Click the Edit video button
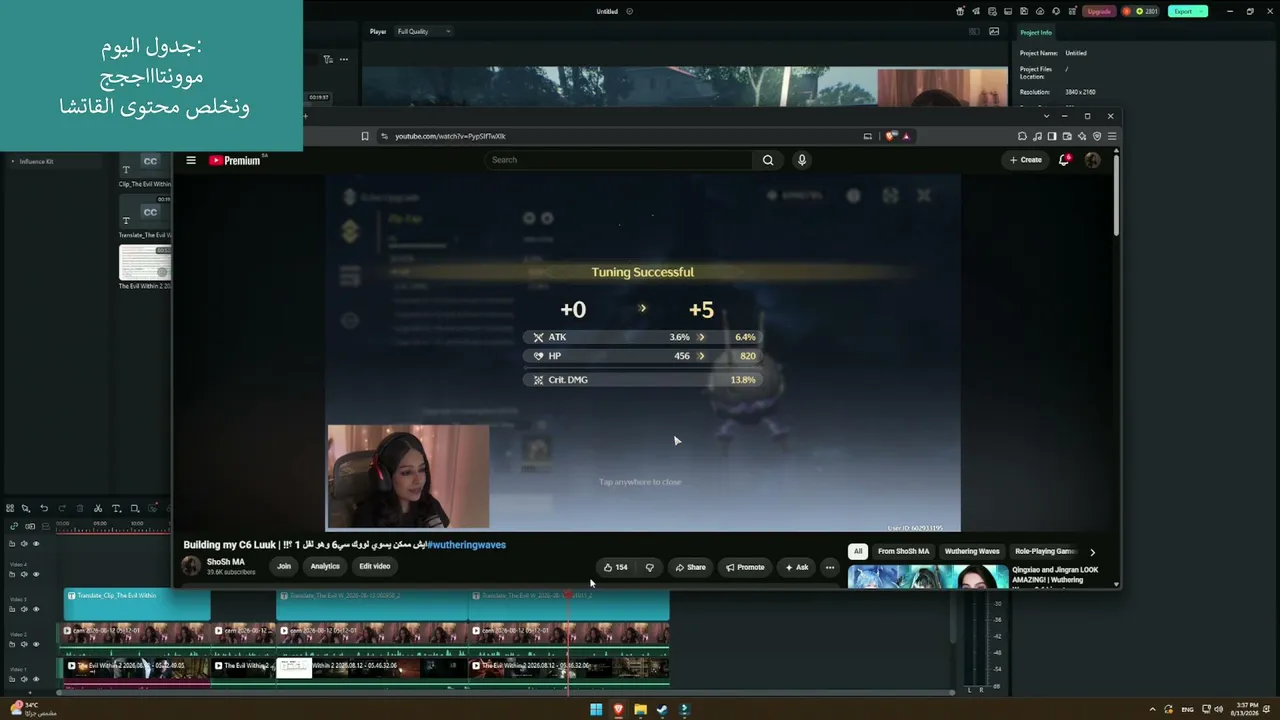The image size is (1280, 720). [x=375, y=566]
